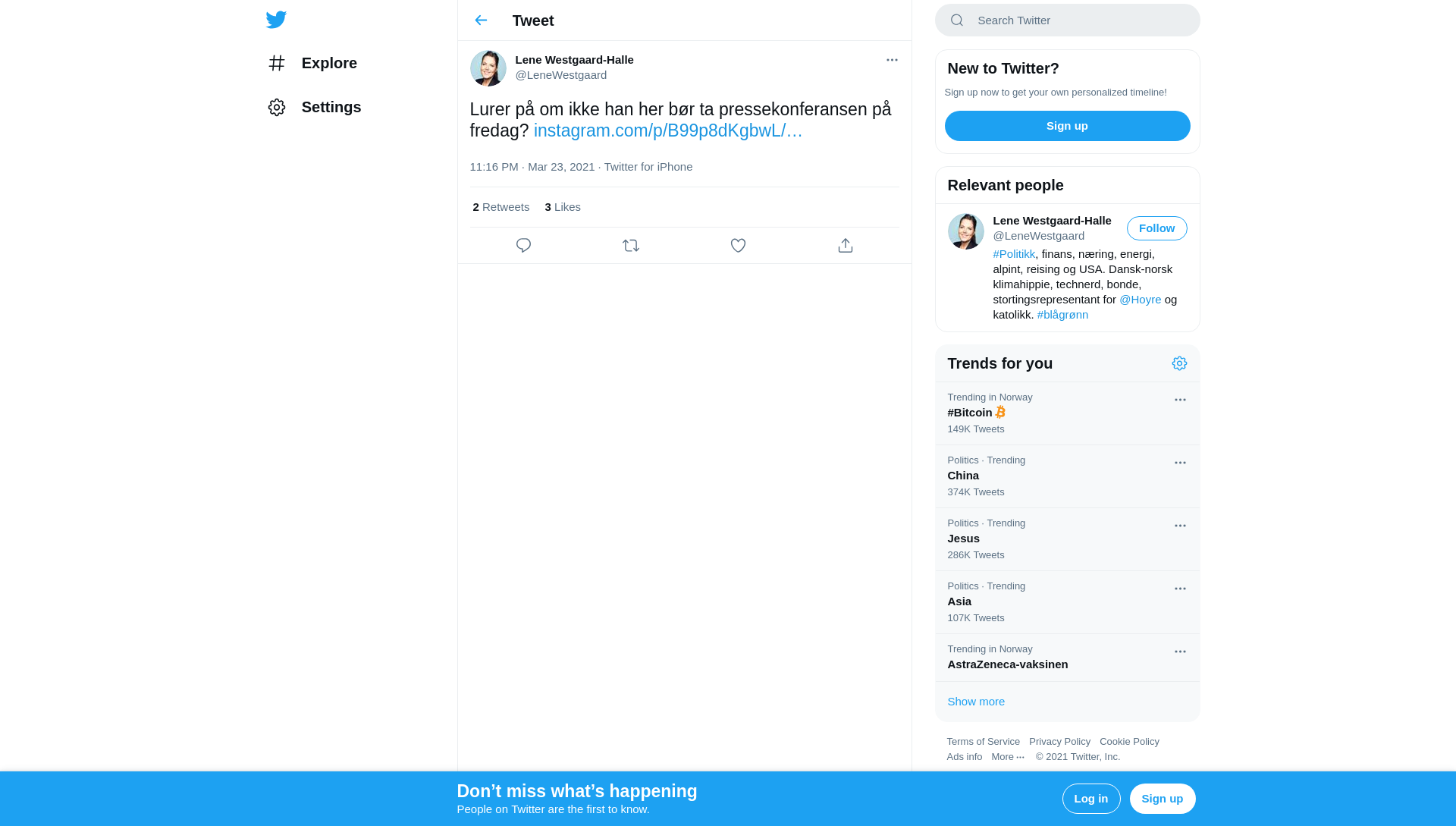This screenshot has width=1456, height=826.
Task: Open more options for AstraZeneca-vaksinen trend
Action: tap(1180, 652)
